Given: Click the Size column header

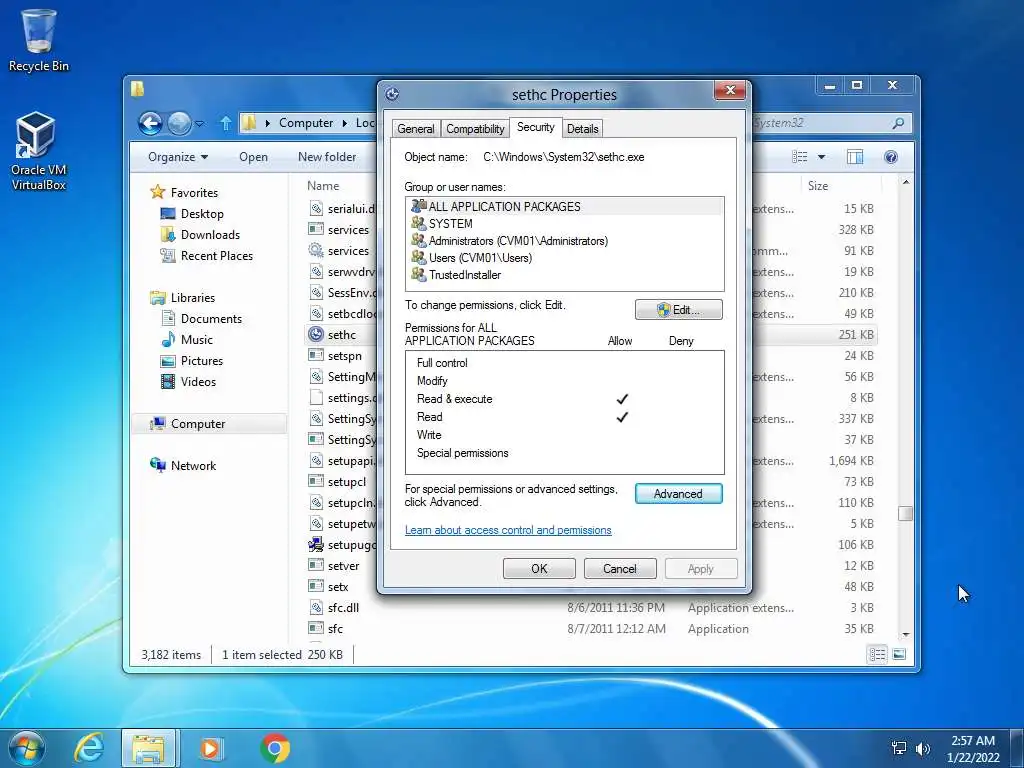Looking at the screenshot, I should (x=818, y=185).
